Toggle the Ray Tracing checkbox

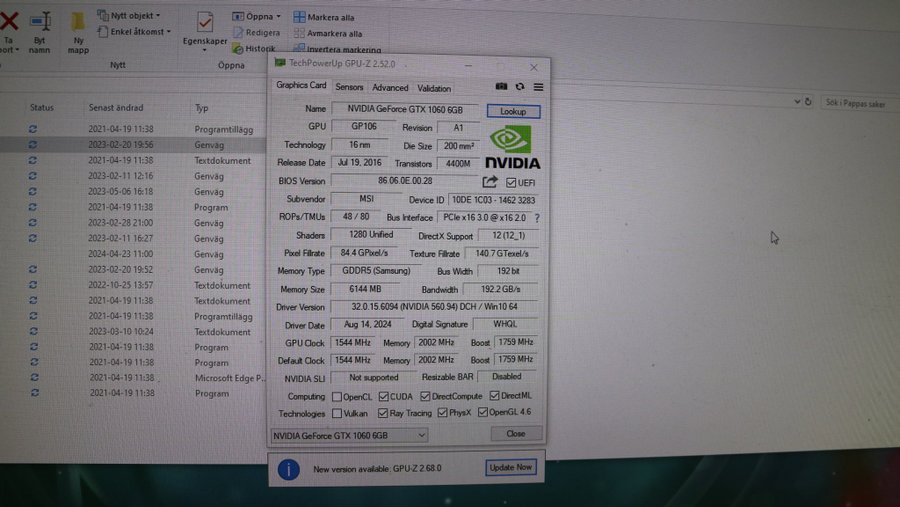(x=383, y=413)
